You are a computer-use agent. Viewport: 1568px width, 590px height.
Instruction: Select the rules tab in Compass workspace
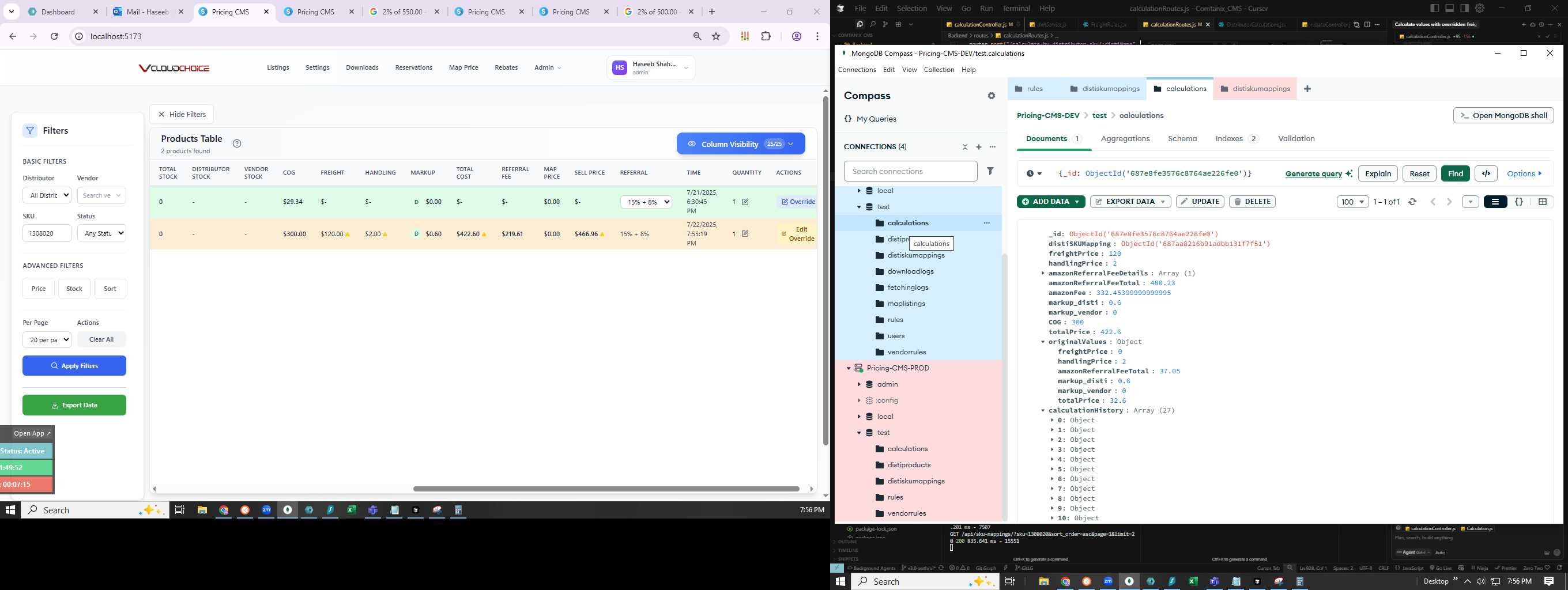[x=1034, y=89]
